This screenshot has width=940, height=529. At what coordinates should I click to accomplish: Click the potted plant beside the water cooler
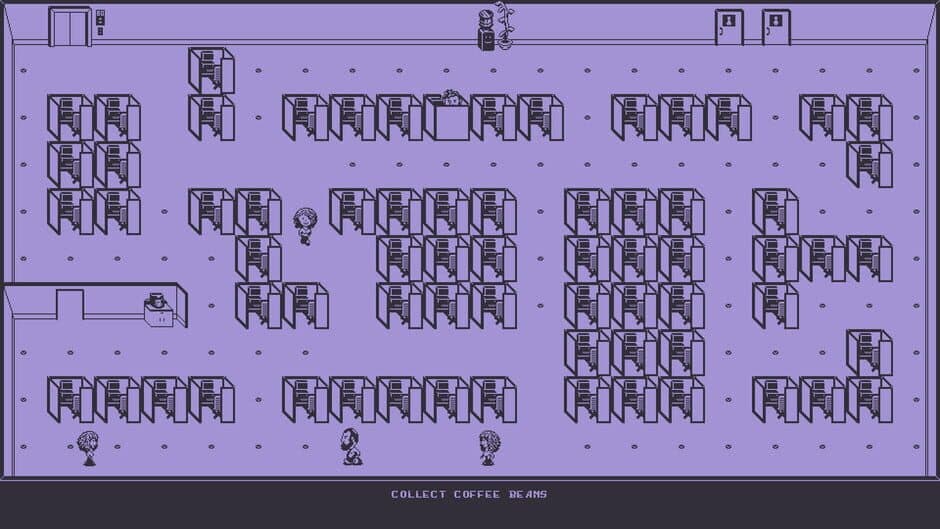point(505,26)
